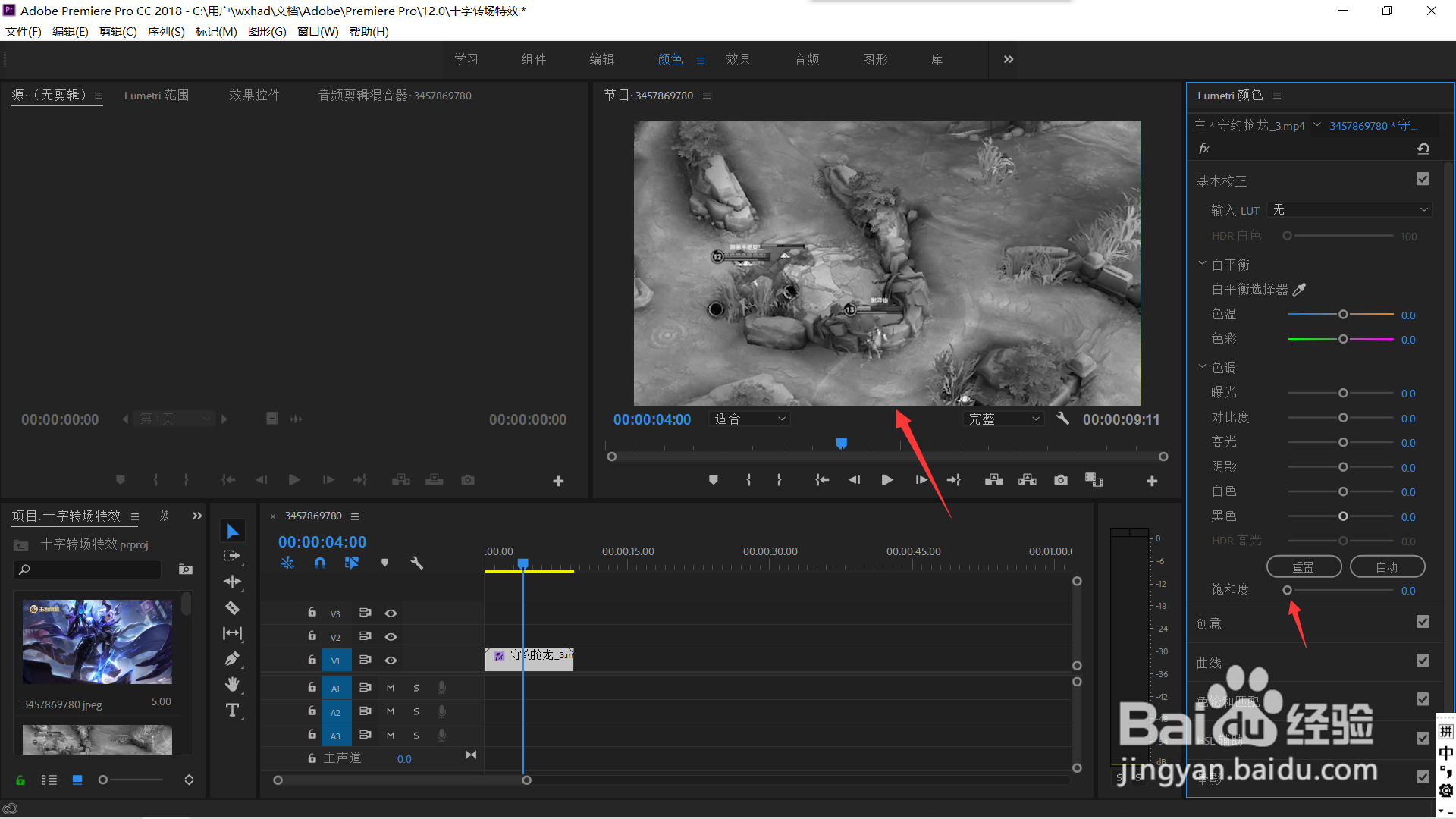
Task: Switch to the Audio workspace tab
Action: (x=807, y=59)
